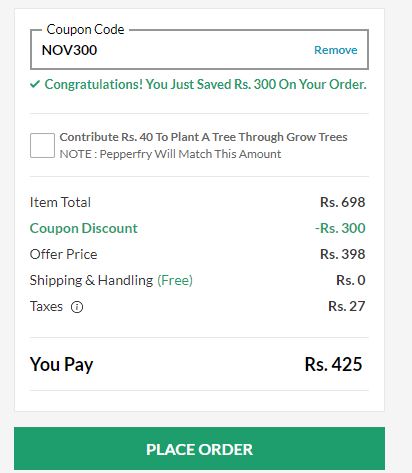Click the Coupon Code field label

click(x=85, y=30)
